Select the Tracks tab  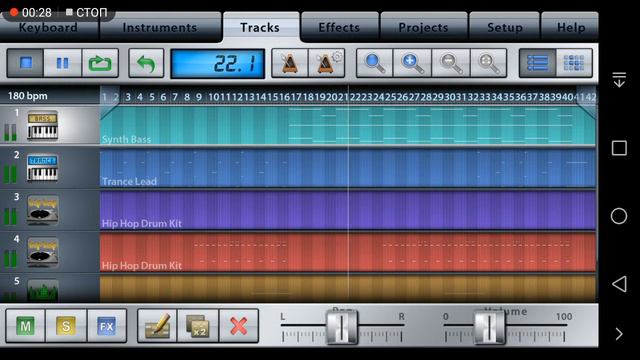(260, 27)
